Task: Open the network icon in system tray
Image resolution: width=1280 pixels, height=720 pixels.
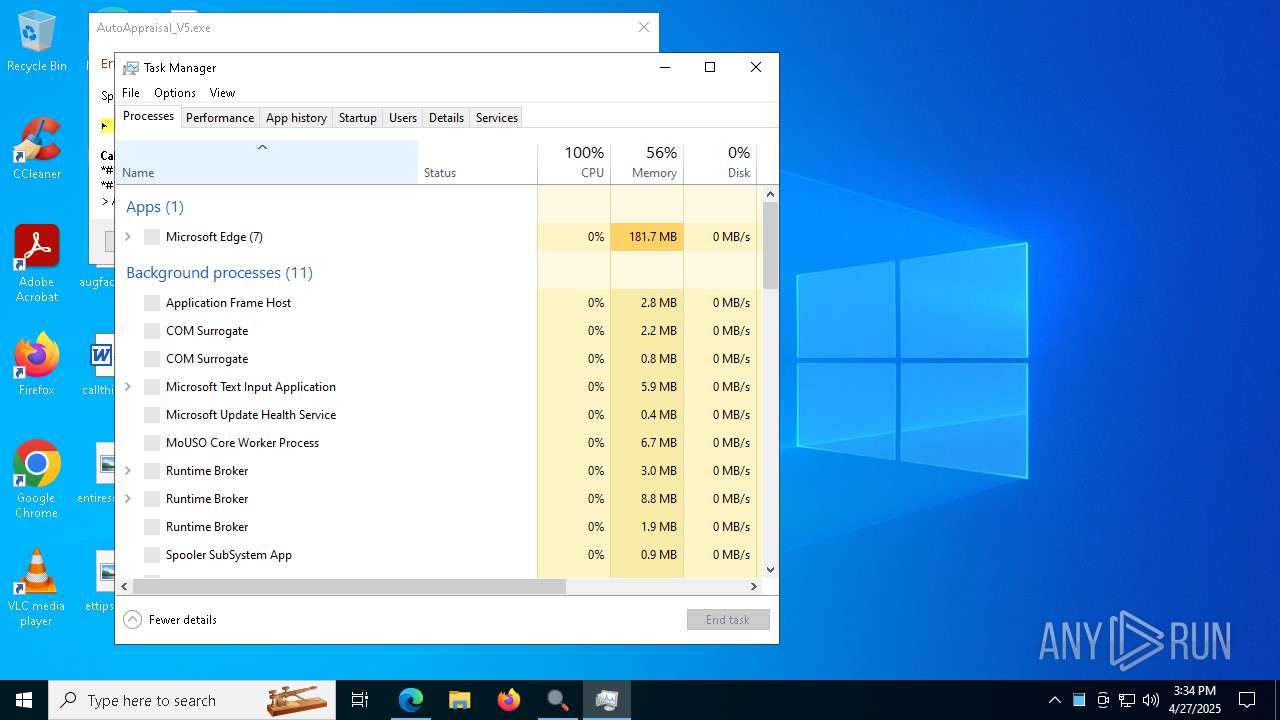Action: click(x=1127, y=700)
